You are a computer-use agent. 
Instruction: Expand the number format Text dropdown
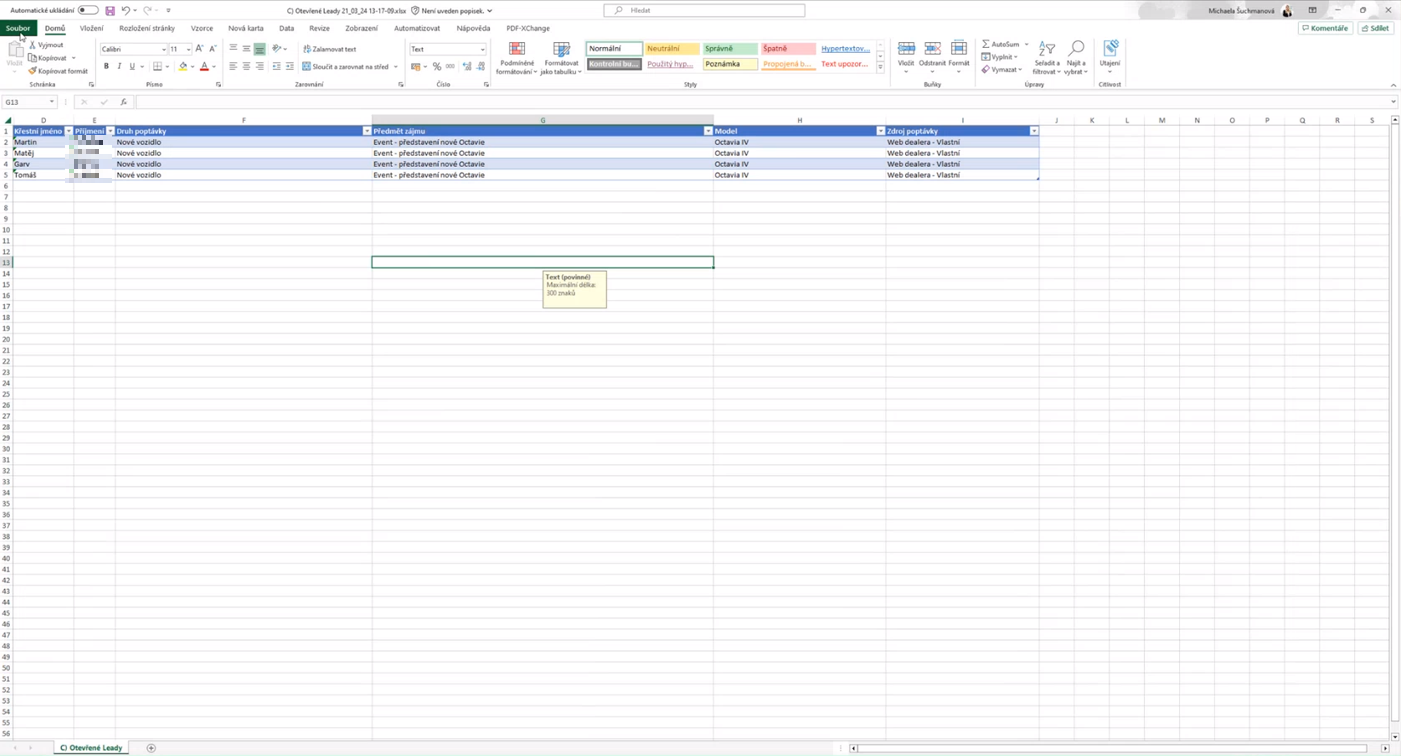[x=482, y=49]
